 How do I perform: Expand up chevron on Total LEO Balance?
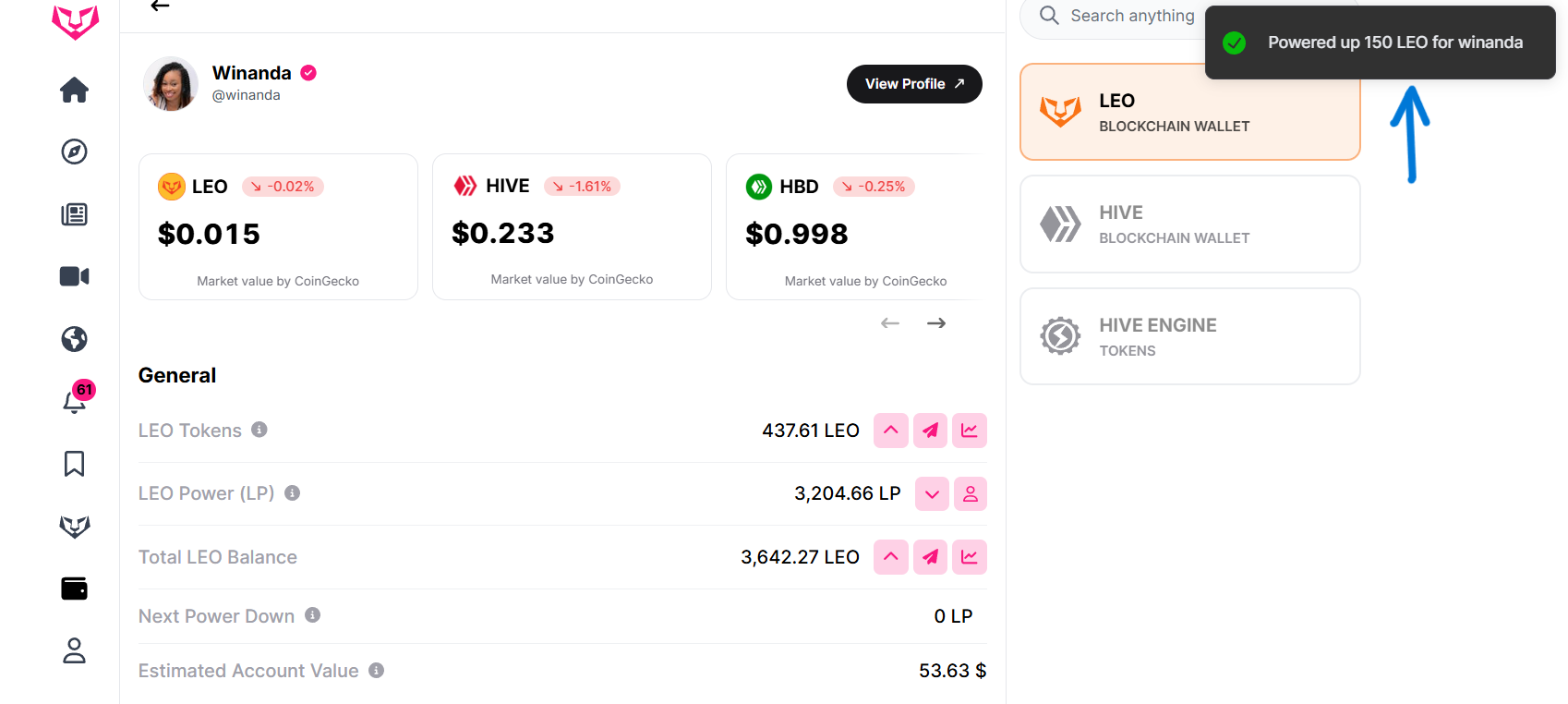[x=890, y=557]
